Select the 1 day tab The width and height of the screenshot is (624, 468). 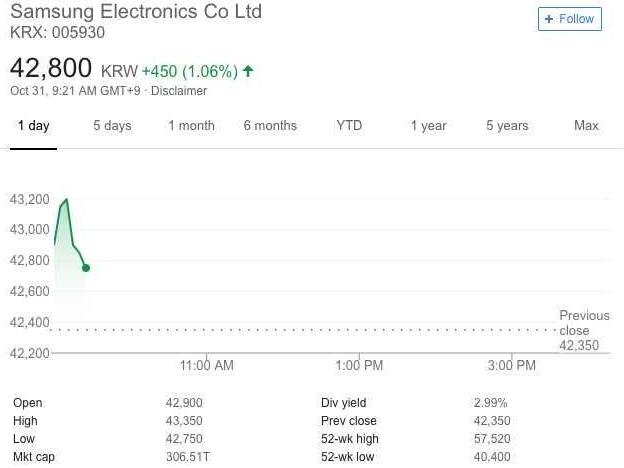pyautogui.click(x=33, y=126)
